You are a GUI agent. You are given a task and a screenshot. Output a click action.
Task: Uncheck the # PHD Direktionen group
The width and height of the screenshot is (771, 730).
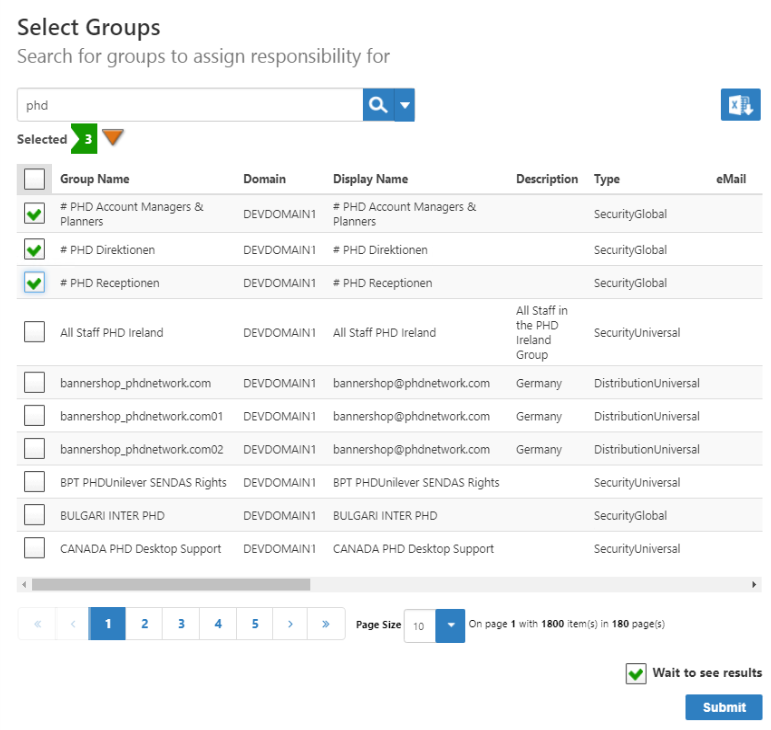pyautogui.click(x=35, y=249)
